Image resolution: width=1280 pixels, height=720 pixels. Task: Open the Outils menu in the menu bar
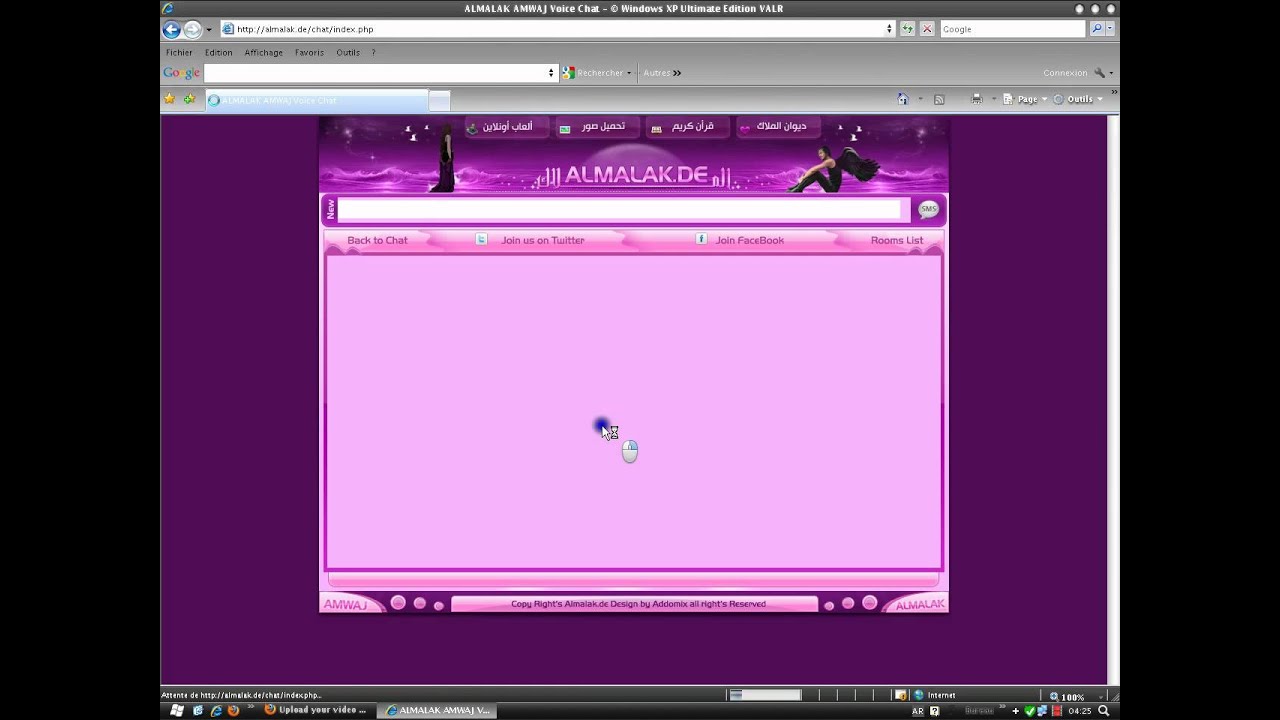[x=348, y=52]
